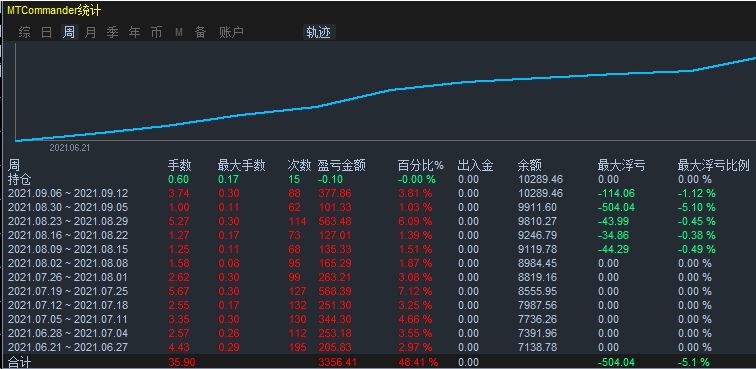756x369 pixels.
Task: Click profit amount 563.48
Action: pos(335,221)
